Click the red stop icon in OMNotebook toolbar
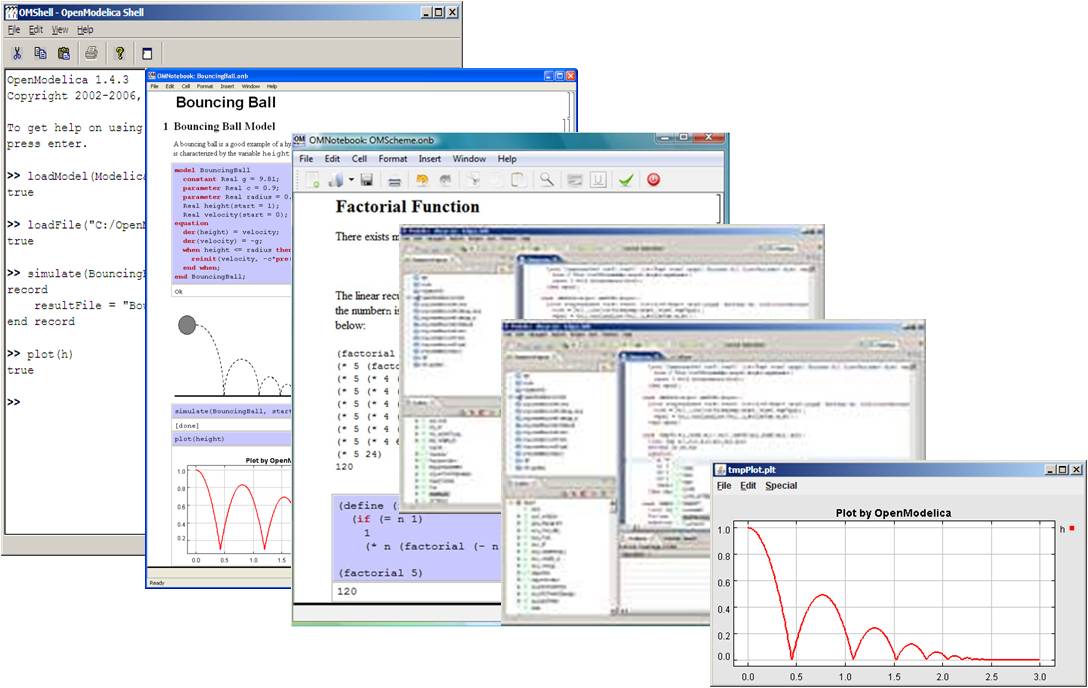 point(653,180)
